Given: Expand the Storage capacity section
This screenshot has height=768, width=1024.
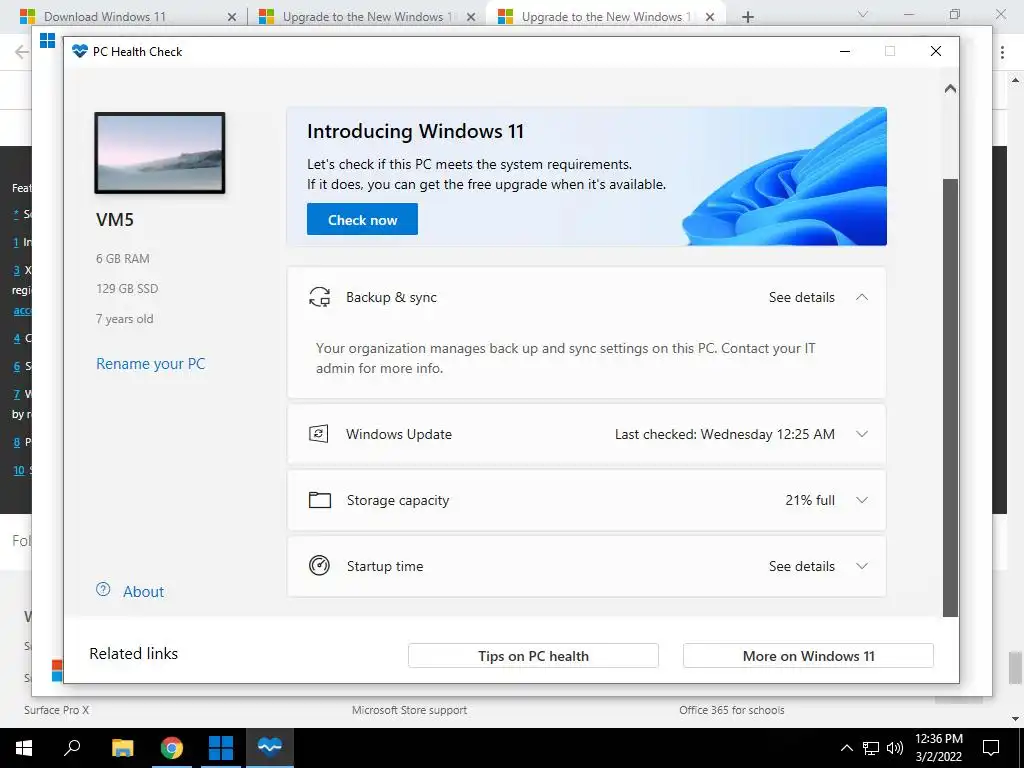Looking at the screenshot, I should (862, 500).
